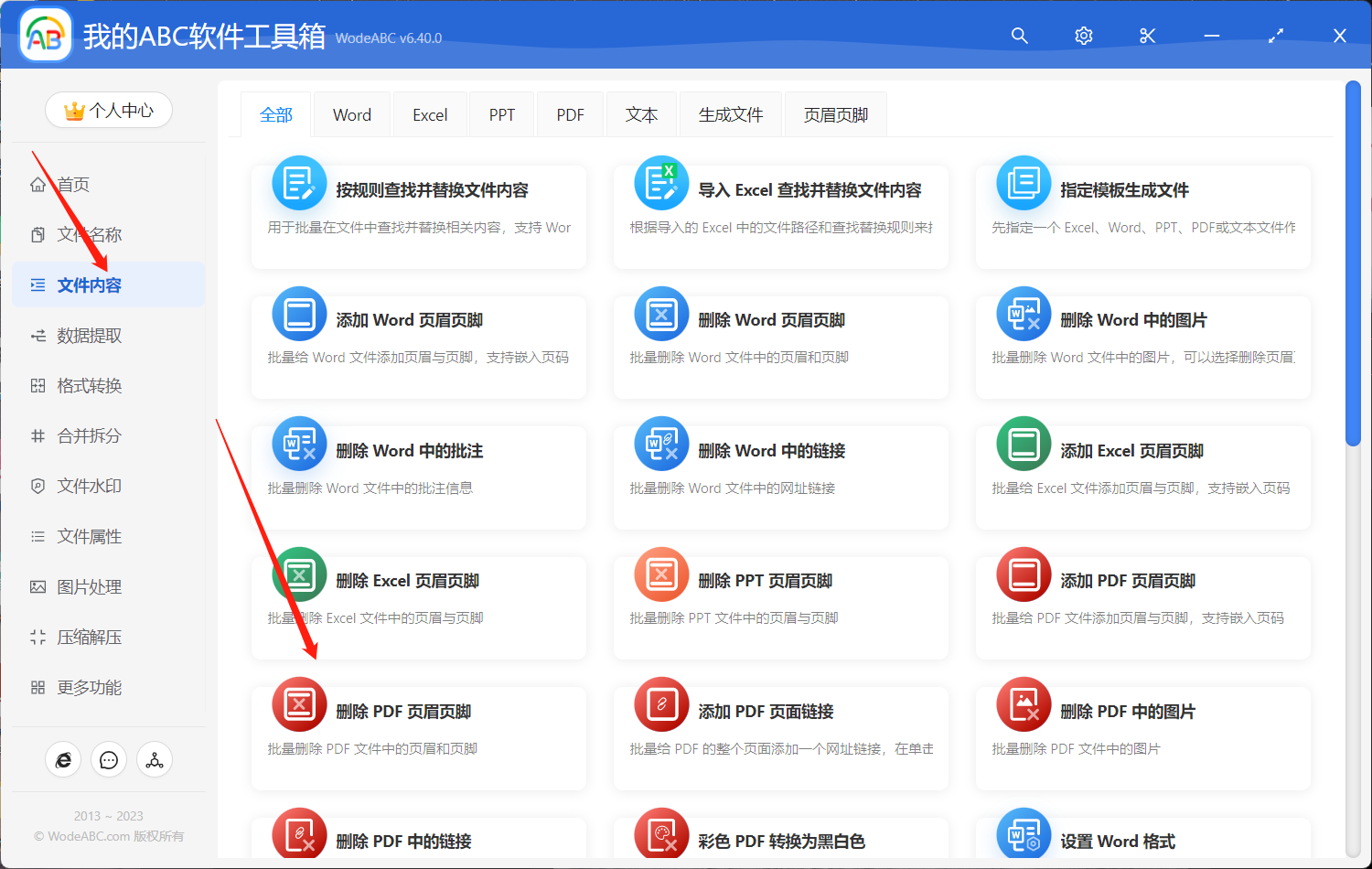Open the settings gear in title bar
Image resolution: width=1372 pixels, height=869 pixels.
pyautogui.click(x=1083, y=36)
